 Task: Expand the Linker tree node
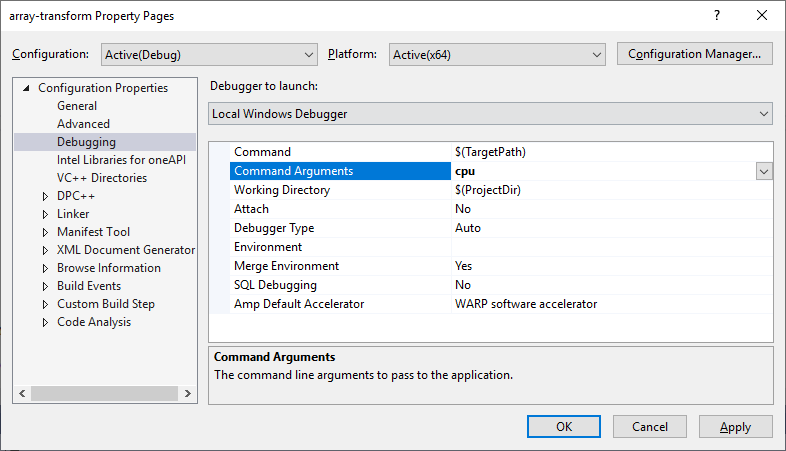tap(45, 214)
